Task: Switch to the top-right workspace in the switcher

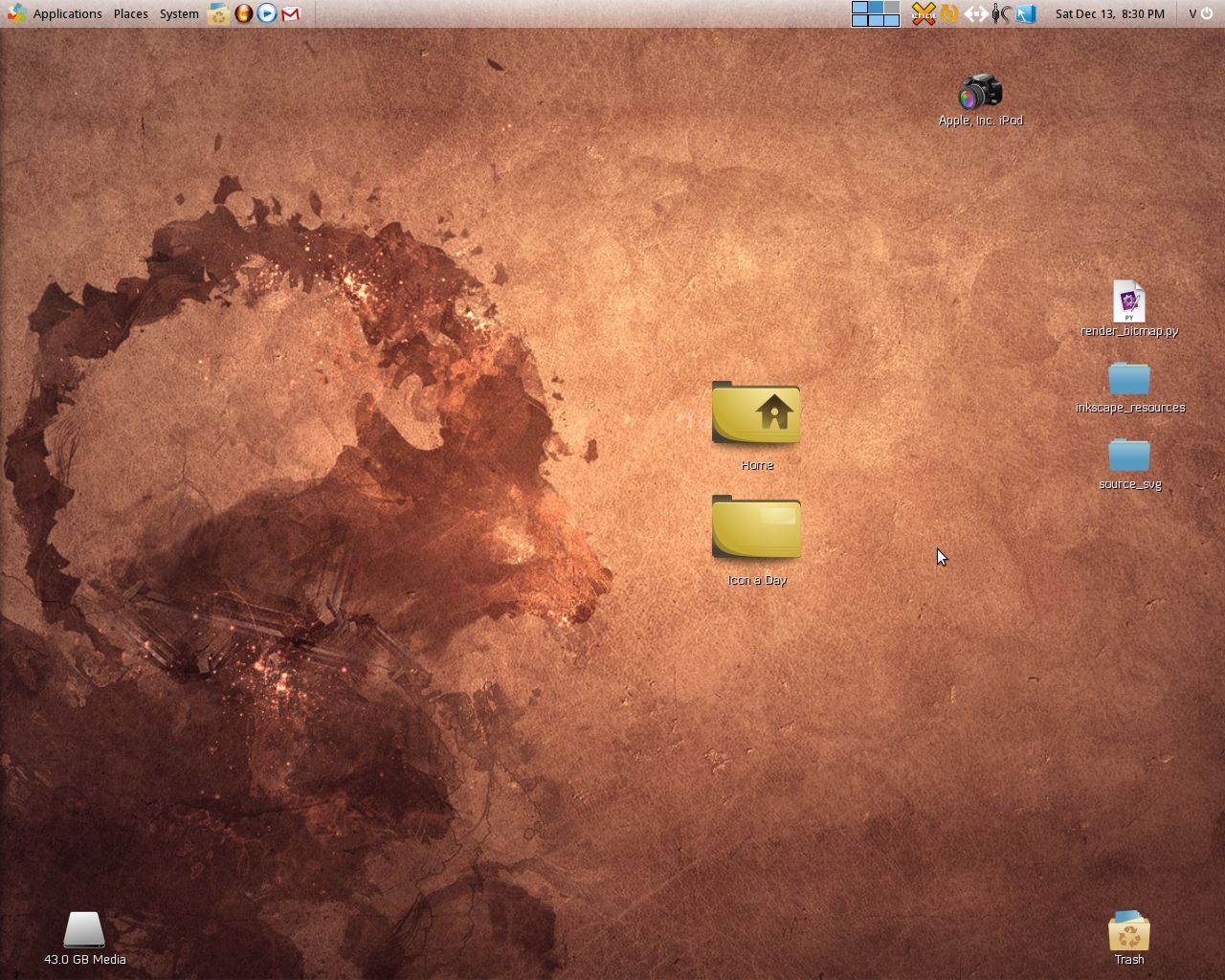Action: (x=891, y=8)
